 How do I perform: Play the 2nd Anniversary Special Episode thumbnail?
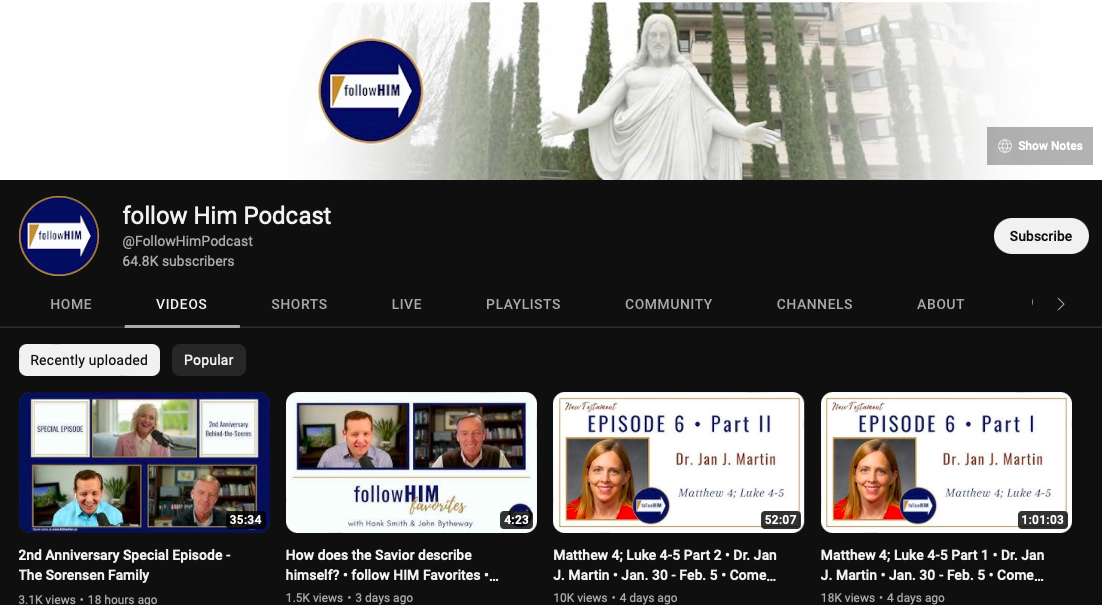point(144,462)
